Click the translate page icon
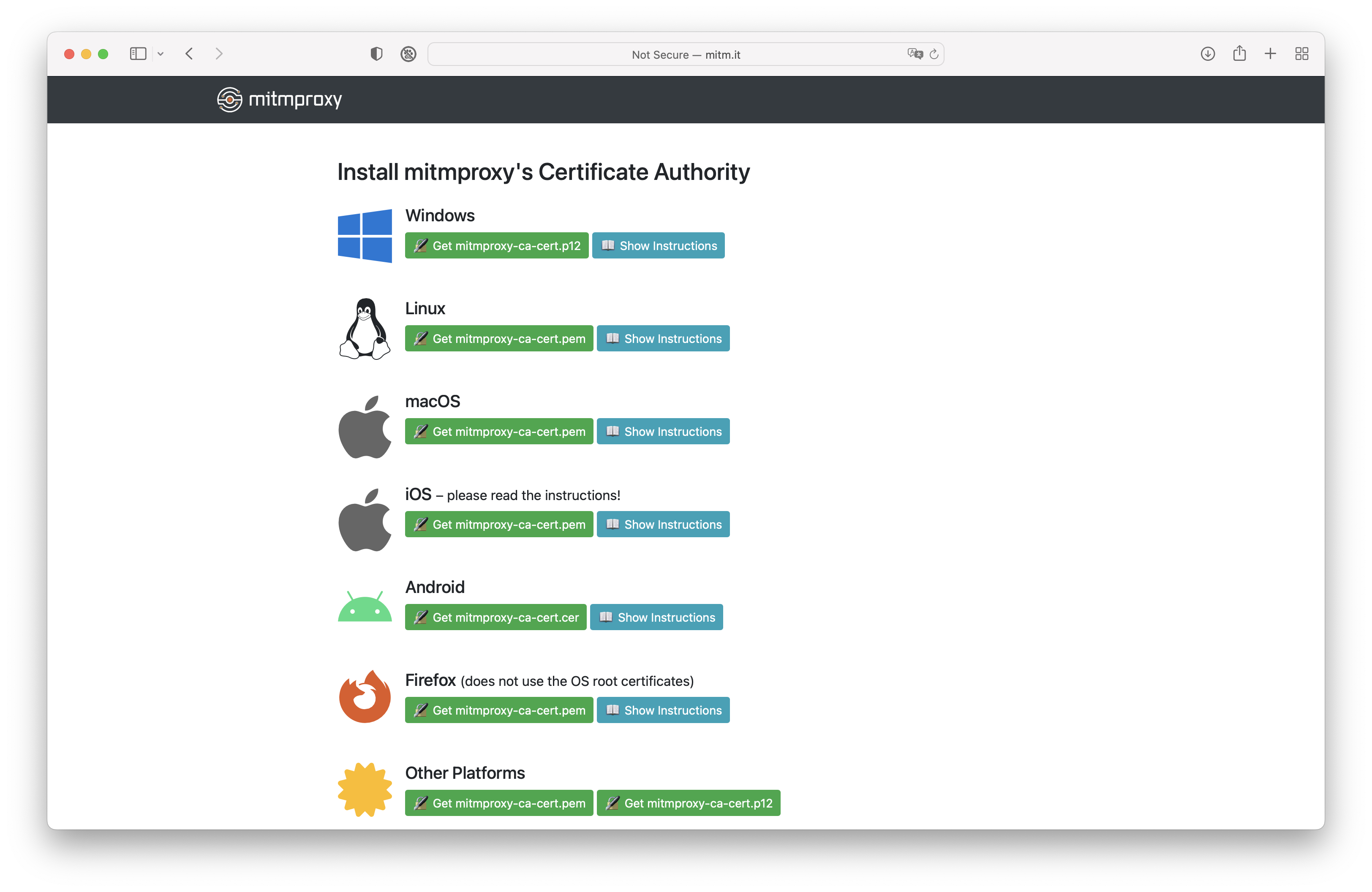 coord(914,54)
